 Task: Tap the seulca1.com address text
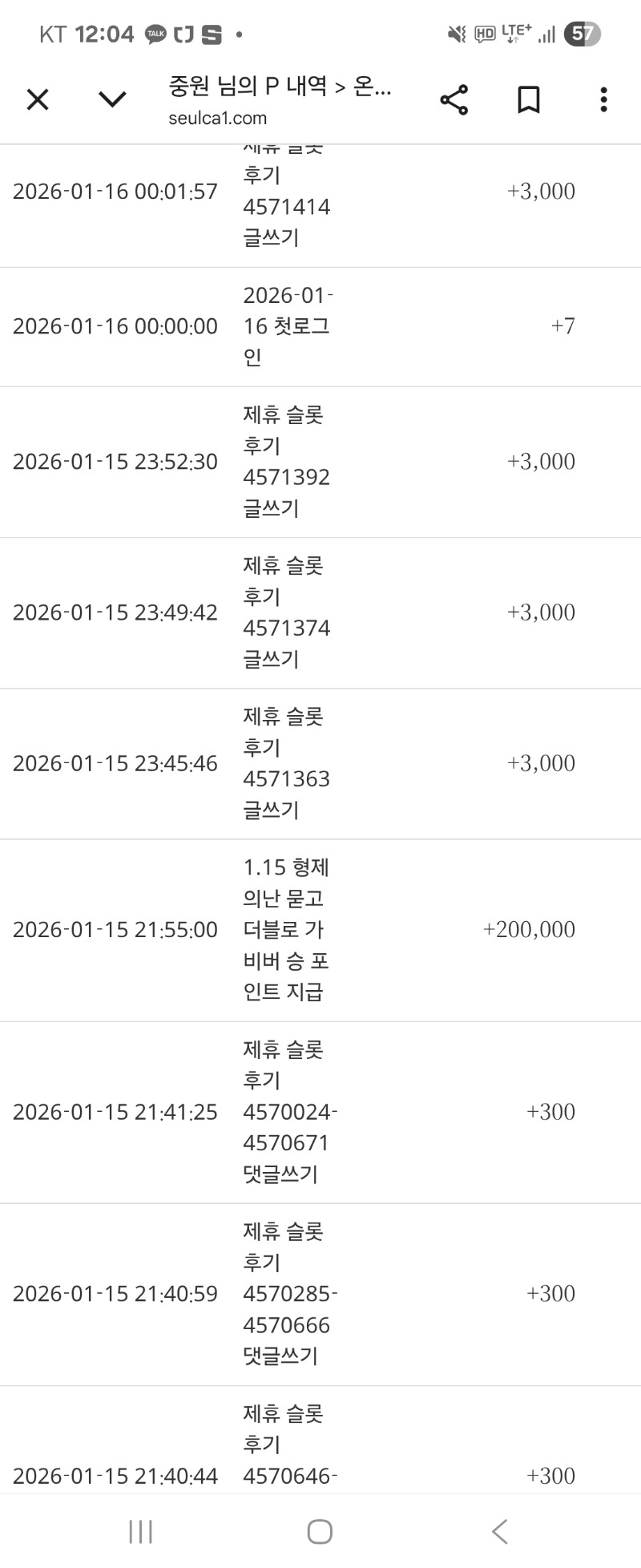[217, 119]
